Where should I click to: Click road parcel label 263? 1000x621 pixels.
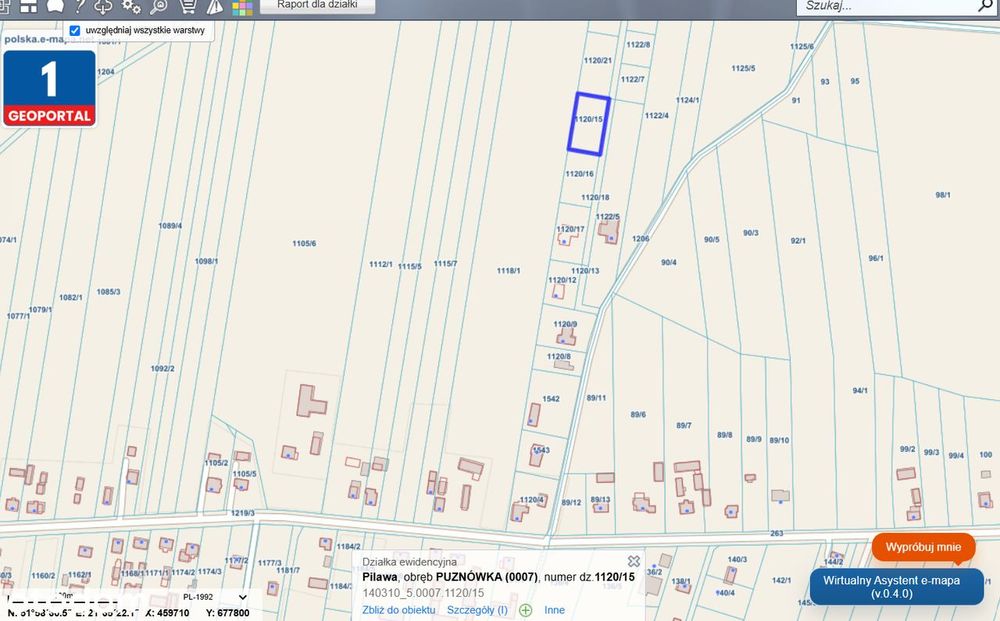pos(777,533)
